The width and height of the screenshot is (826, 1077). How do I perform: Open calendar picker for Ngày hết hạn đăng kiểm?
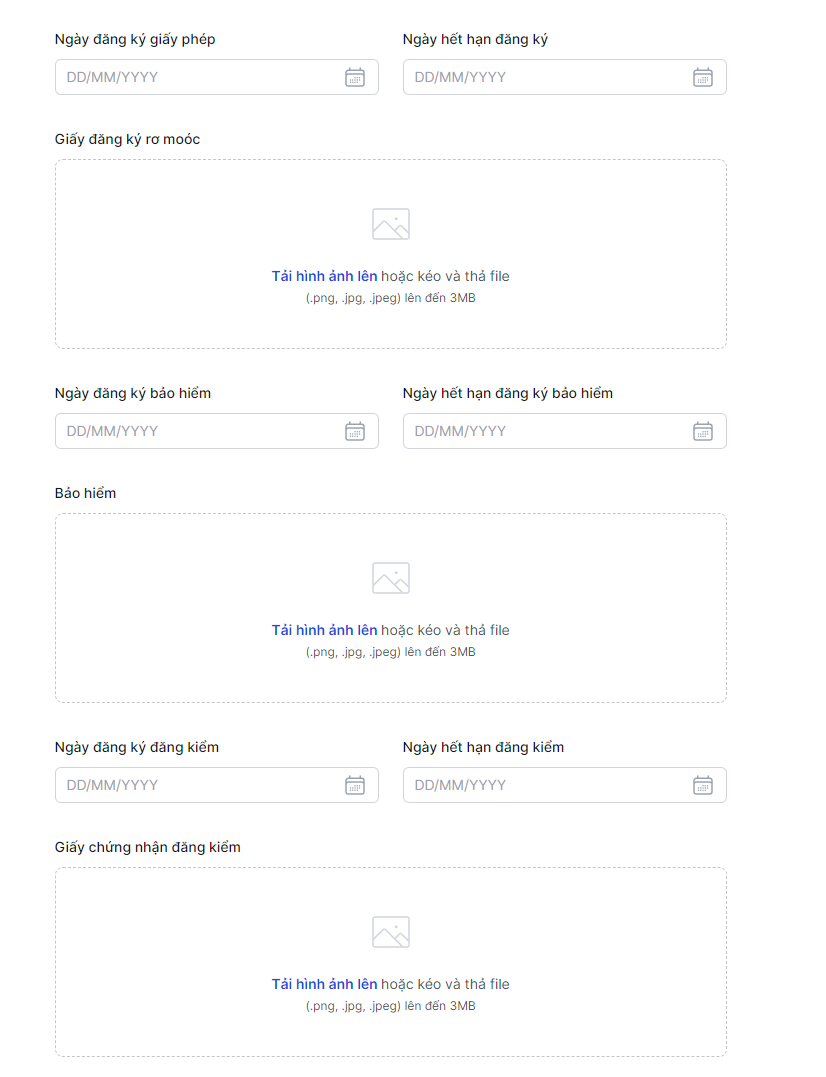703,785
